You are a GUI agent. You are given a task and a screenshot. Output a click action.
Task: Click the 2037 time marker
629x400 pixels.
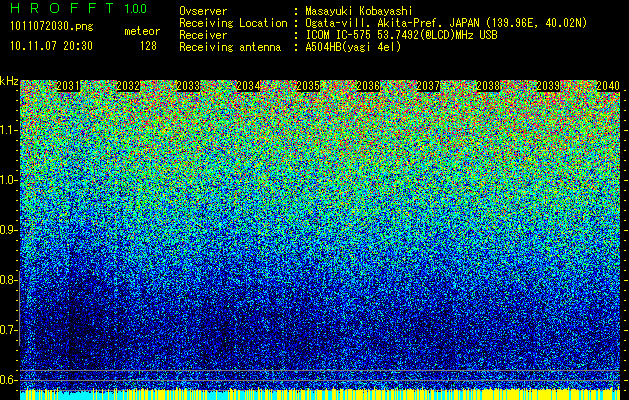click(428, 86)
